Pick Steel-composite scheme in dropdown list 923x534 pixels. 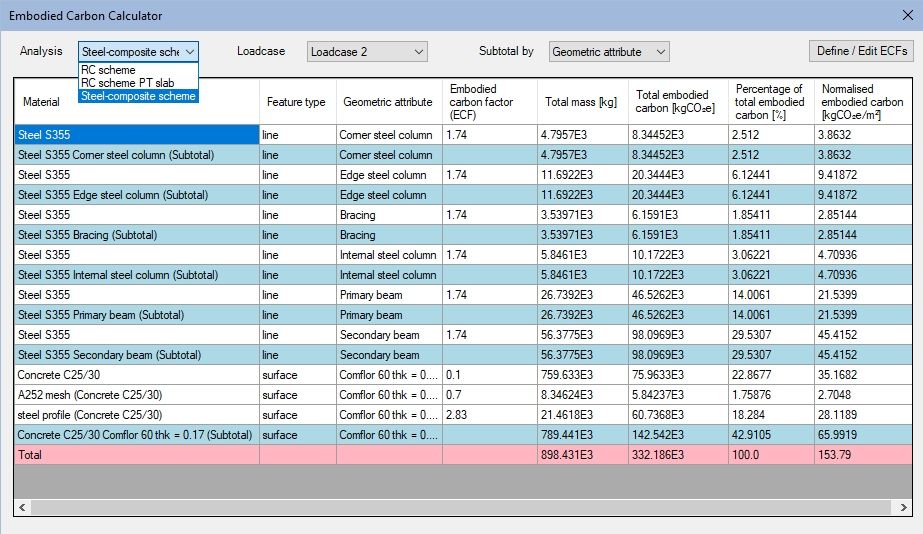pos(138,96)
